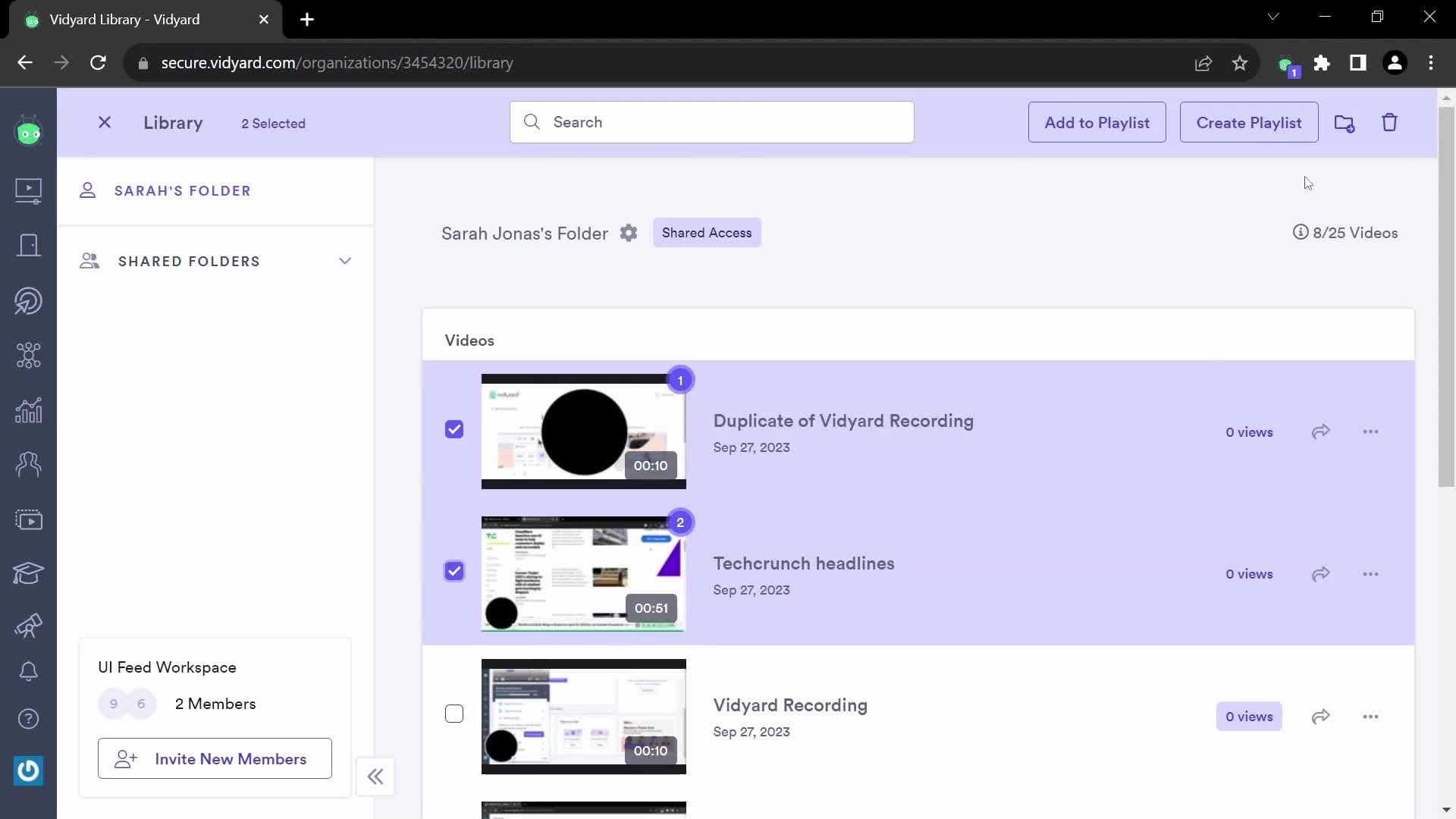The image size is (1456, 819).
Task: Click the 0 views badge for Vidyard Recording
Action: tap(1249, 717)
